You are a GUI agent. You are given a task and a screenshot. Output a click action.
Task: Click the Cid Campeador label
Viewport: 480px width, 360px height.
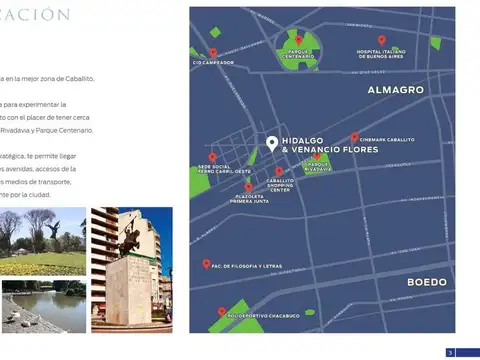coord(213,62)
